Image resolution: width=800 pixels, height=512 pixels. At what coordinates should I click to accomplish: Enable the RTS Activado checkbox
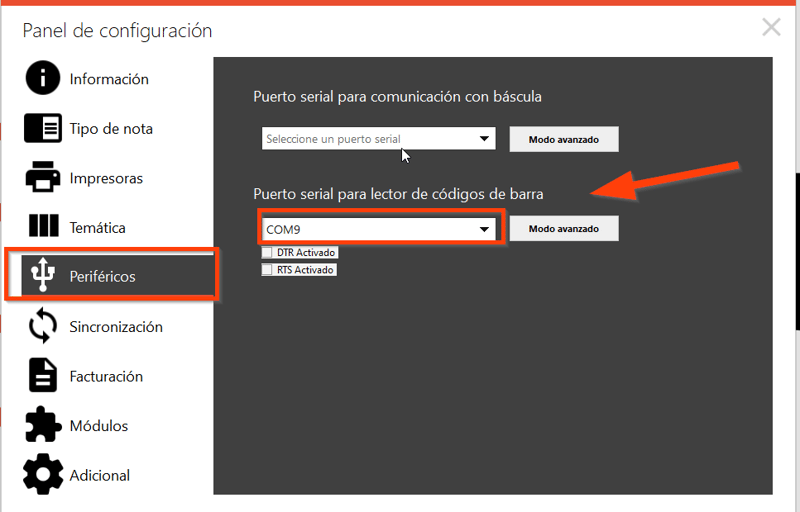pyautogui.click(x=267, y=269)
